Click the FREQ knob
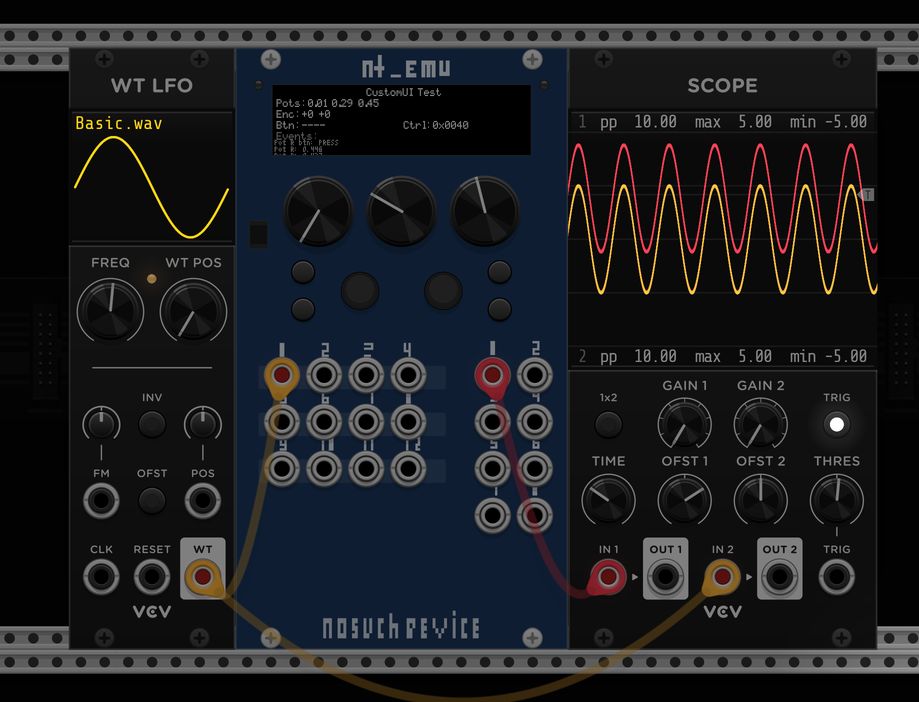Viewport: 919px width, 702px height. tap(110, 309)
